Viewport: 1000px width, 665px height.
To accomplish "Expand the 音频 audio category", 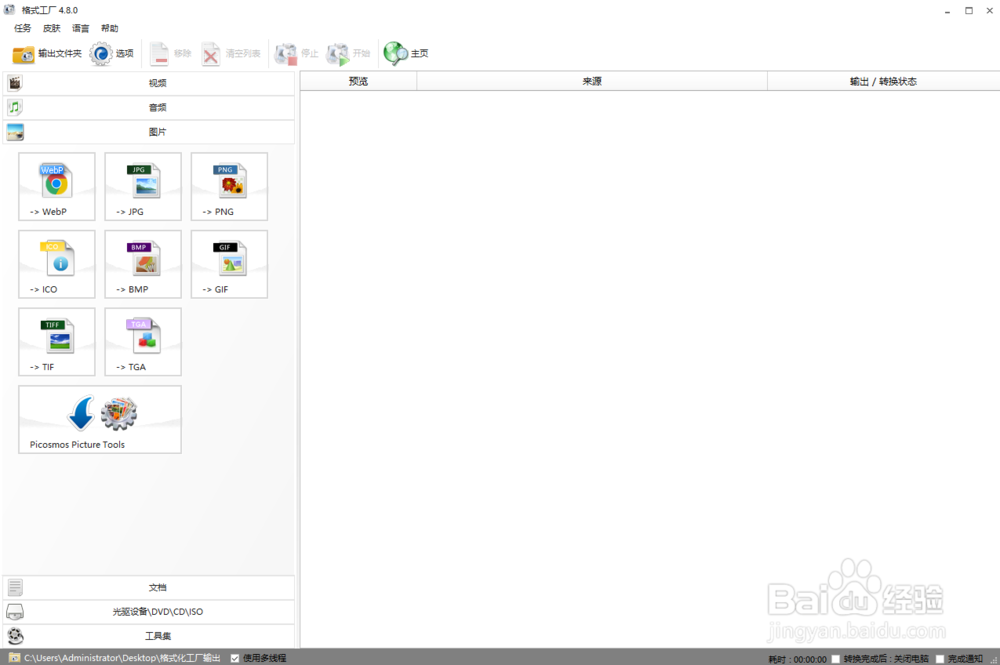I will coord(149,107).
